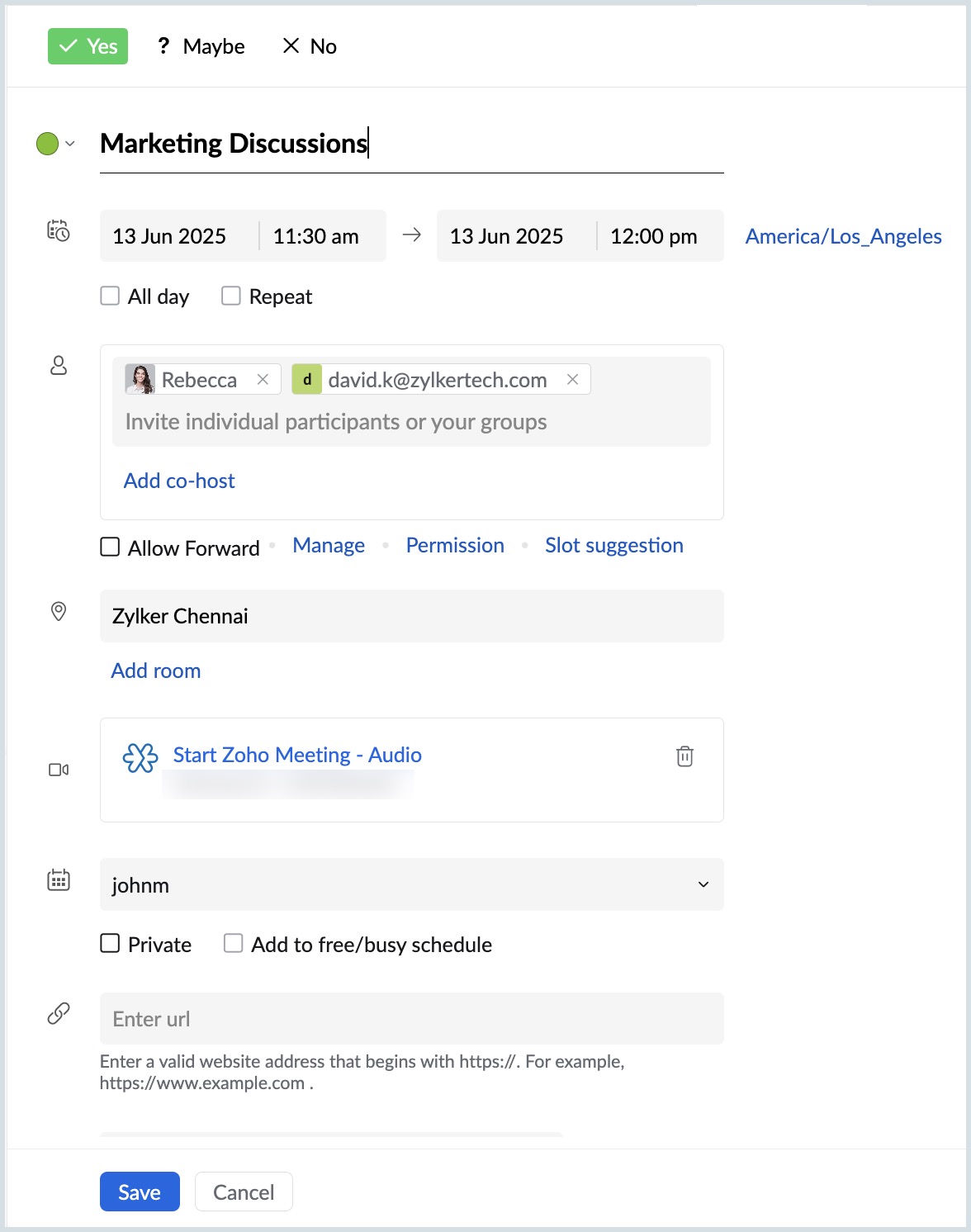Viewport: 971px width, 1232px height.
Task: Choose the Maybe RSVP option
Action: (201, 46)
